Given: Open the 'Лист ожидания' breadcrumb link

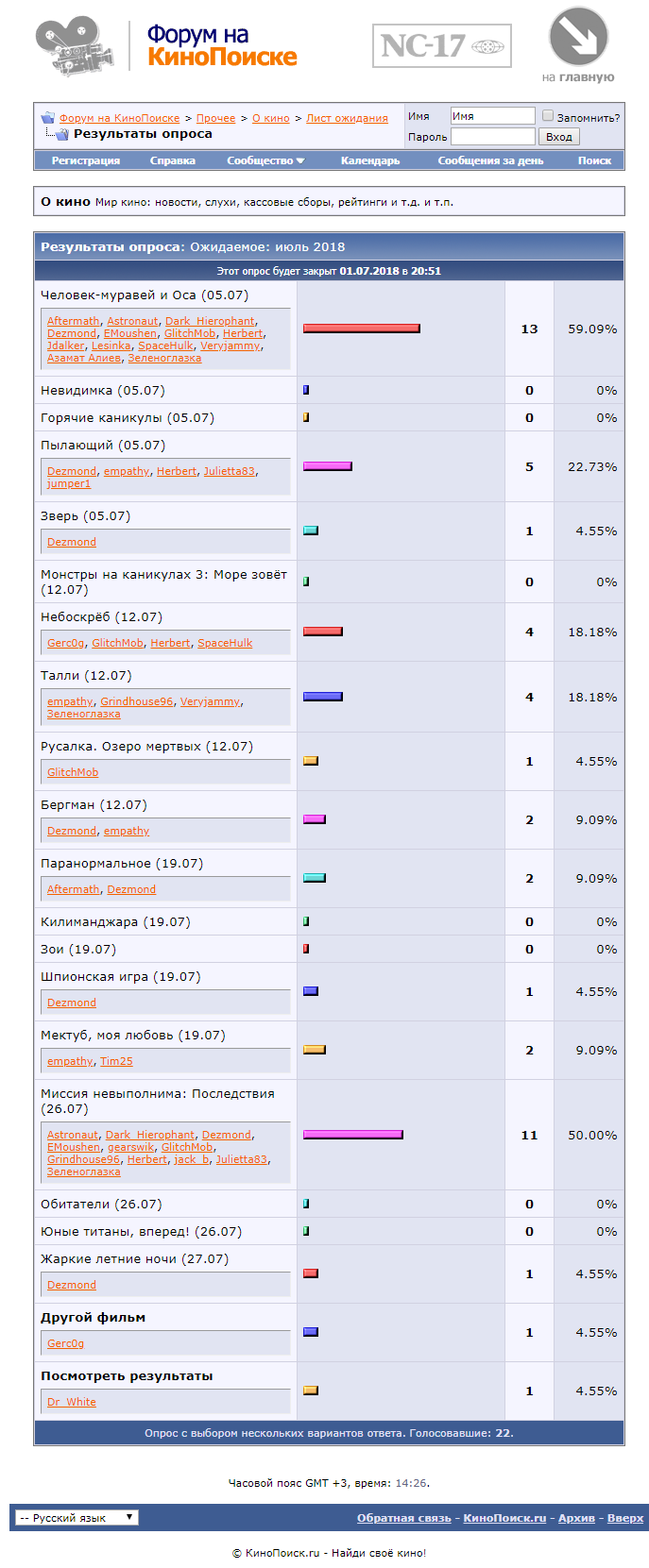Looking at the screenshot, I should click(347, 118).
